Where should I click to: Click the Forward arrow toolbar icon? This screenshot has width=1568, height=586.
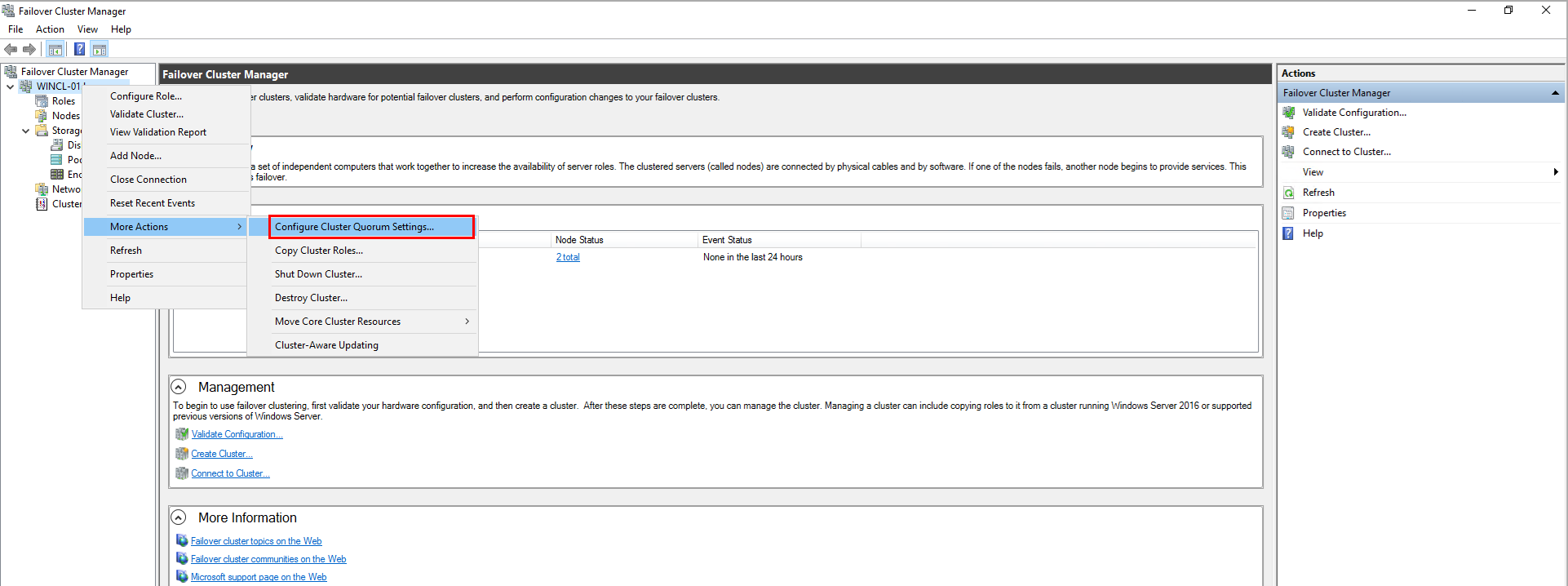[x=29, y=49]
